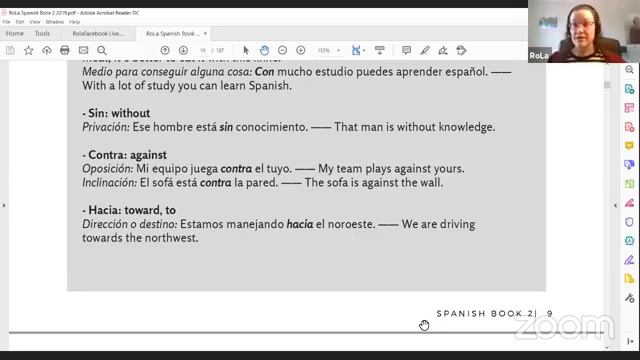
Task: Choose the selection arrow tool
Action: pos(246,50)
